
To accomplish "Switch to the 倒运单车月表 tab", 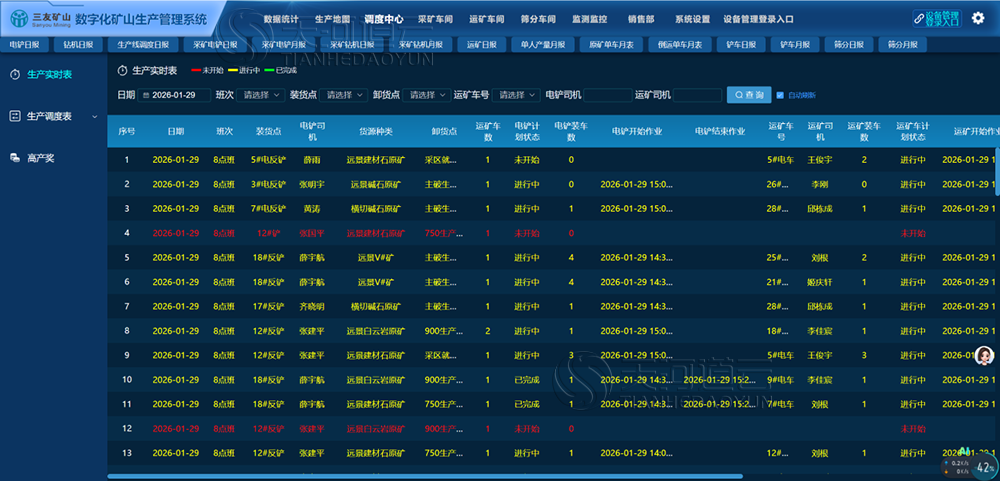I will coord(680,45).
